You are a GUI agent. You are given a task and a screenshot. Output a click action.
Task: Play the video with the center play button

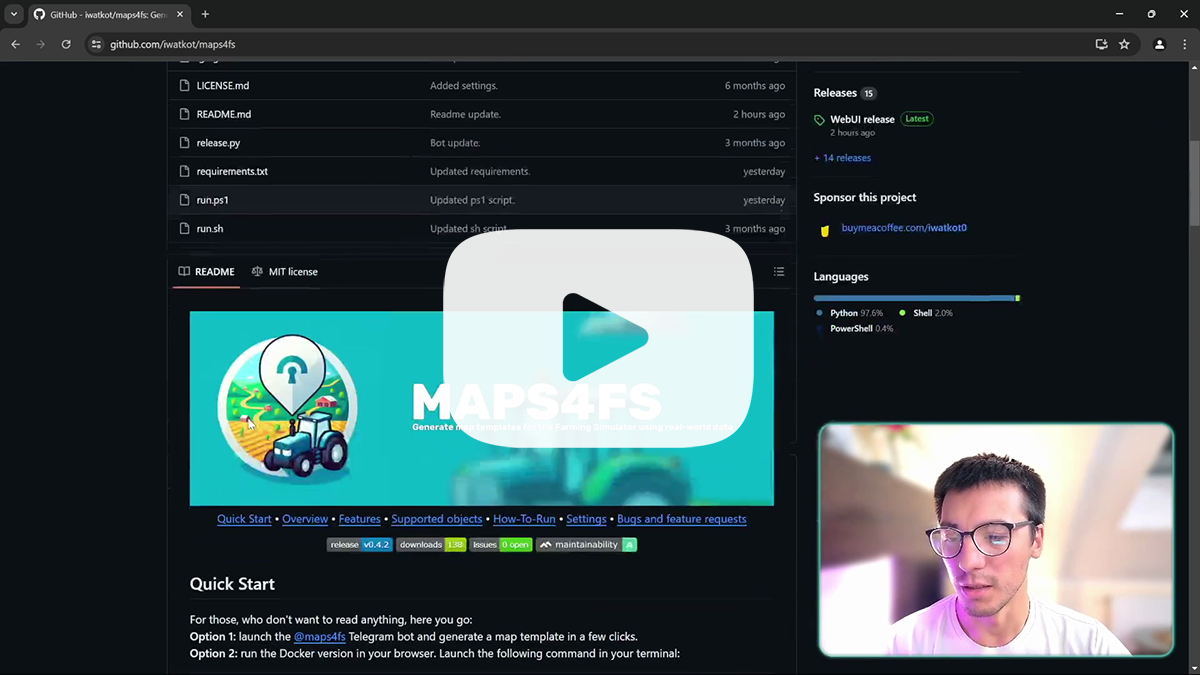pos(599,337)
